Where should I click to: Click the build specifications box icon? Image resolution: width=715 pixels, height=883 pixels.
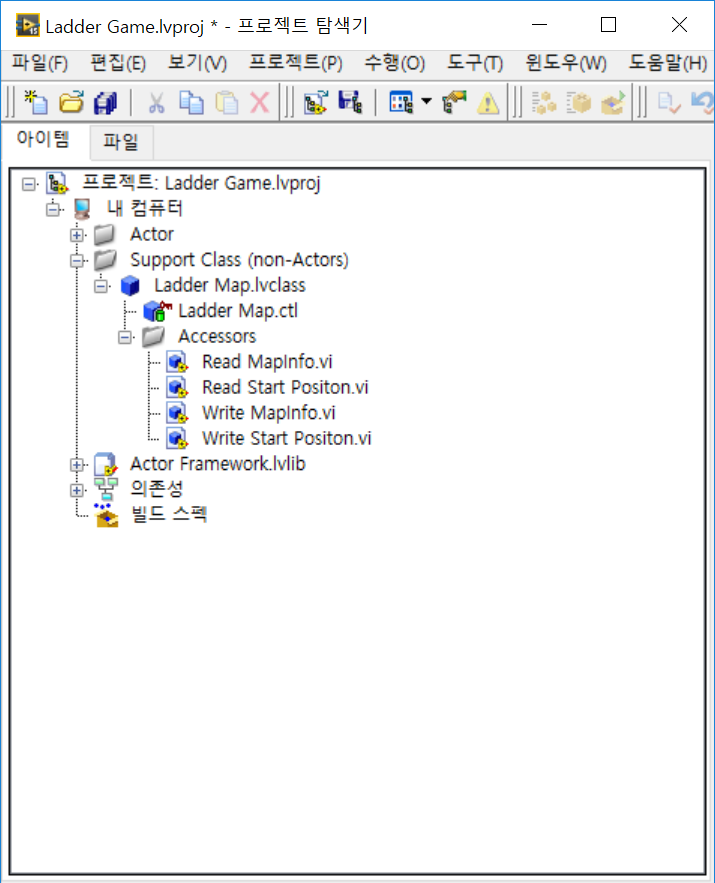(106, 515)
